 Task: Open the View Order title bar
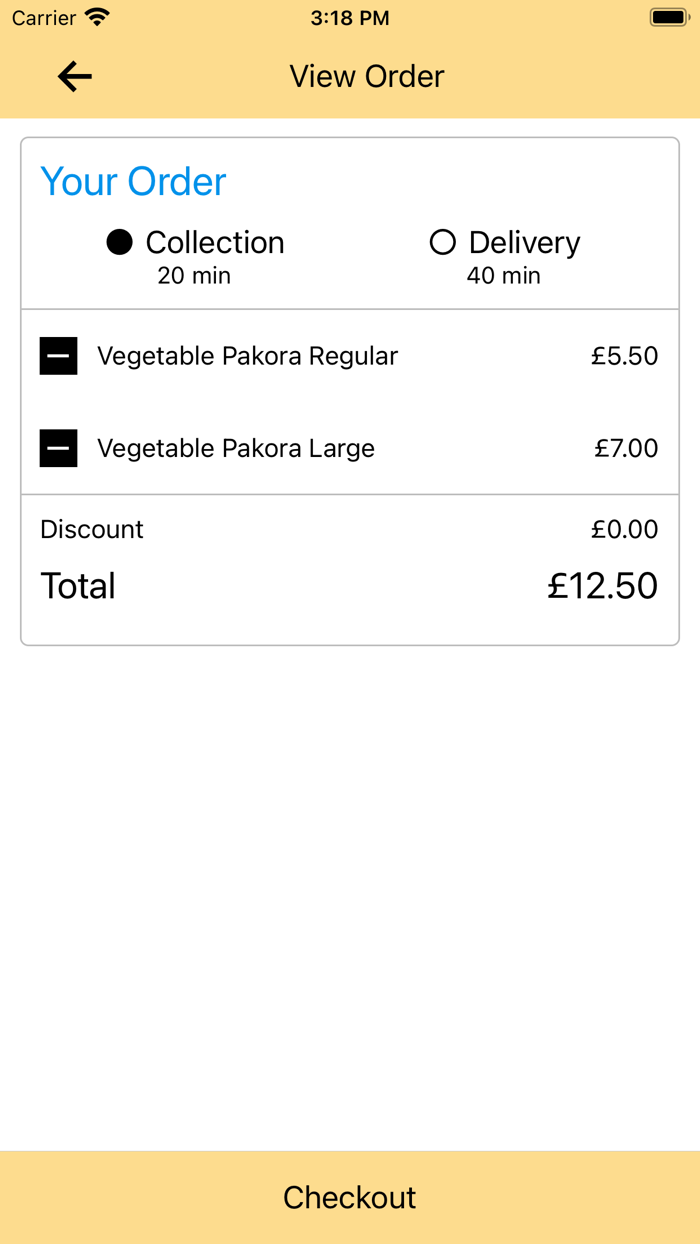pyautogui.click(x=366, y=76)
